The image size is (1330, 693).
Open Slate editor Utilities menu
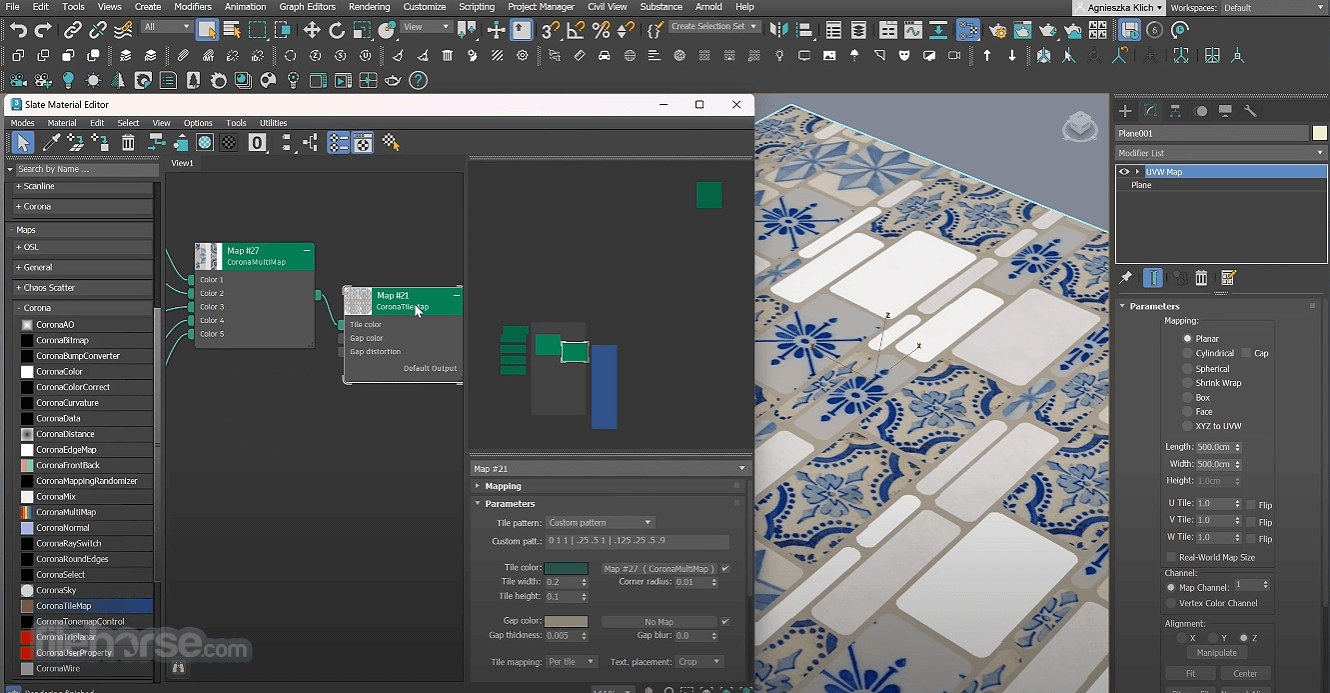click(x=273, y=123)
